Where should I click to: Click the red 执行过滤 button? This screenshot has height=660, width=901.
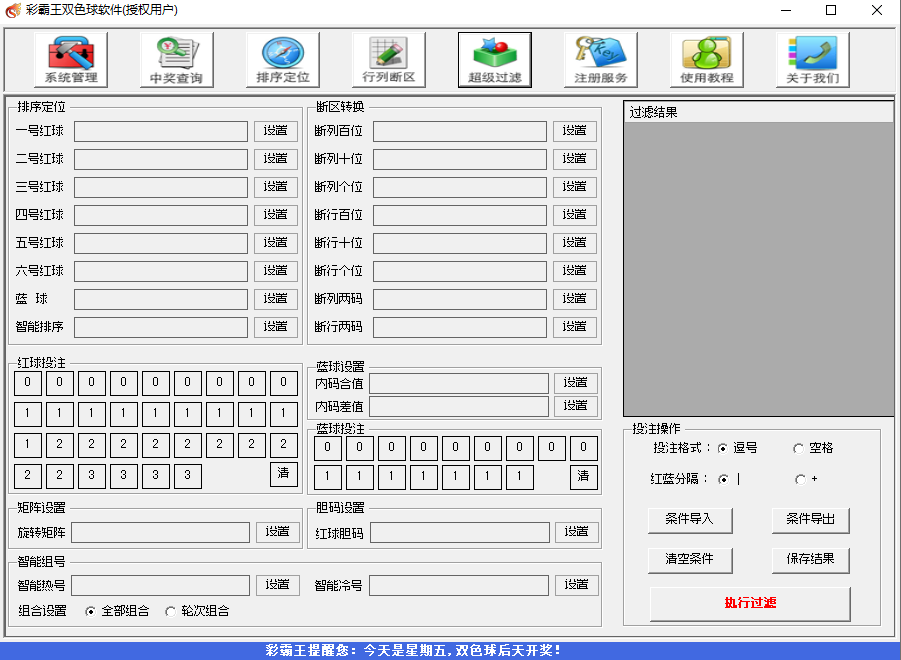pos(750,604)
